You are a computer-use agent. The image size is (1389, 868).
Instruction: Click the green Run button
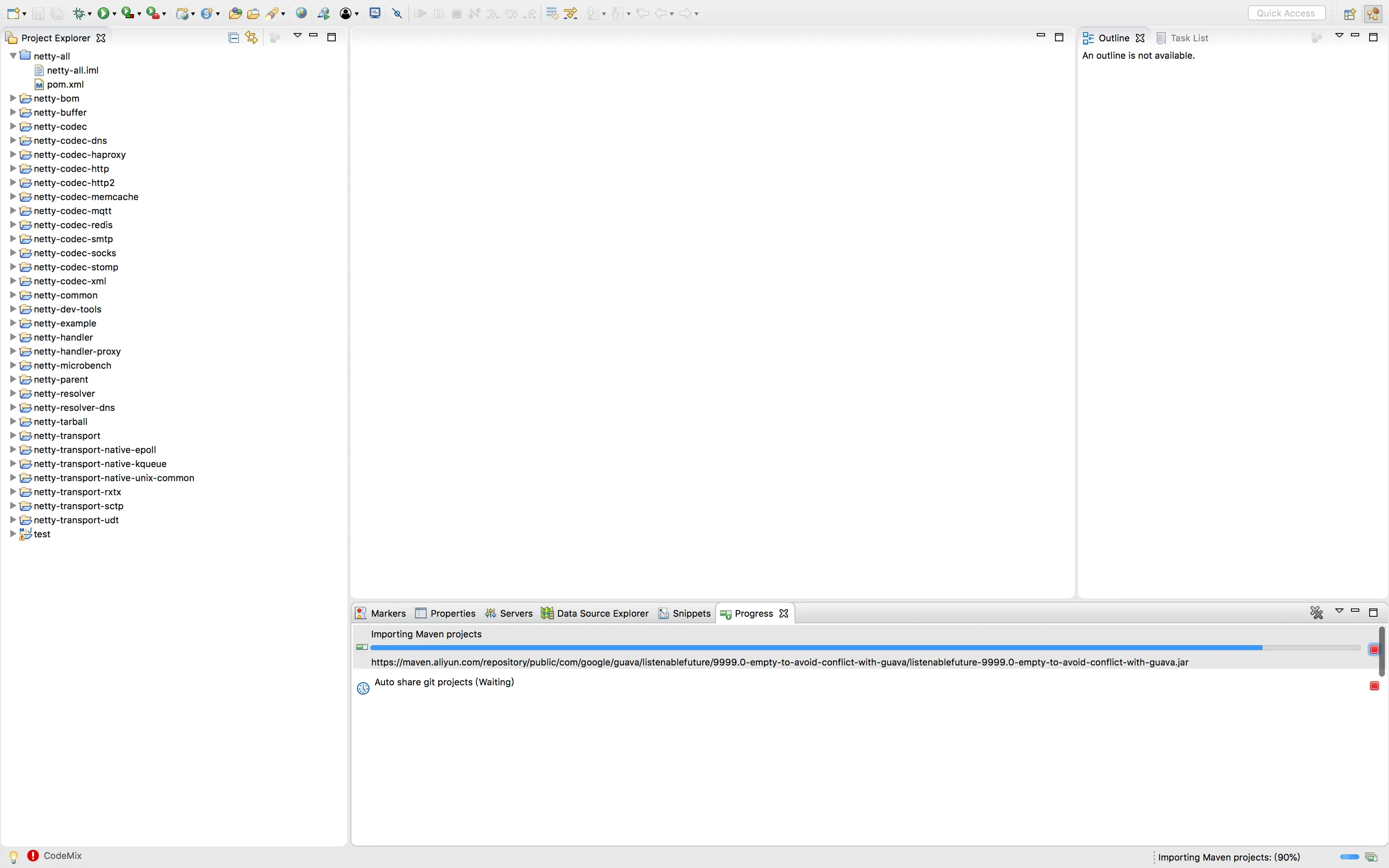pos(103,13)
